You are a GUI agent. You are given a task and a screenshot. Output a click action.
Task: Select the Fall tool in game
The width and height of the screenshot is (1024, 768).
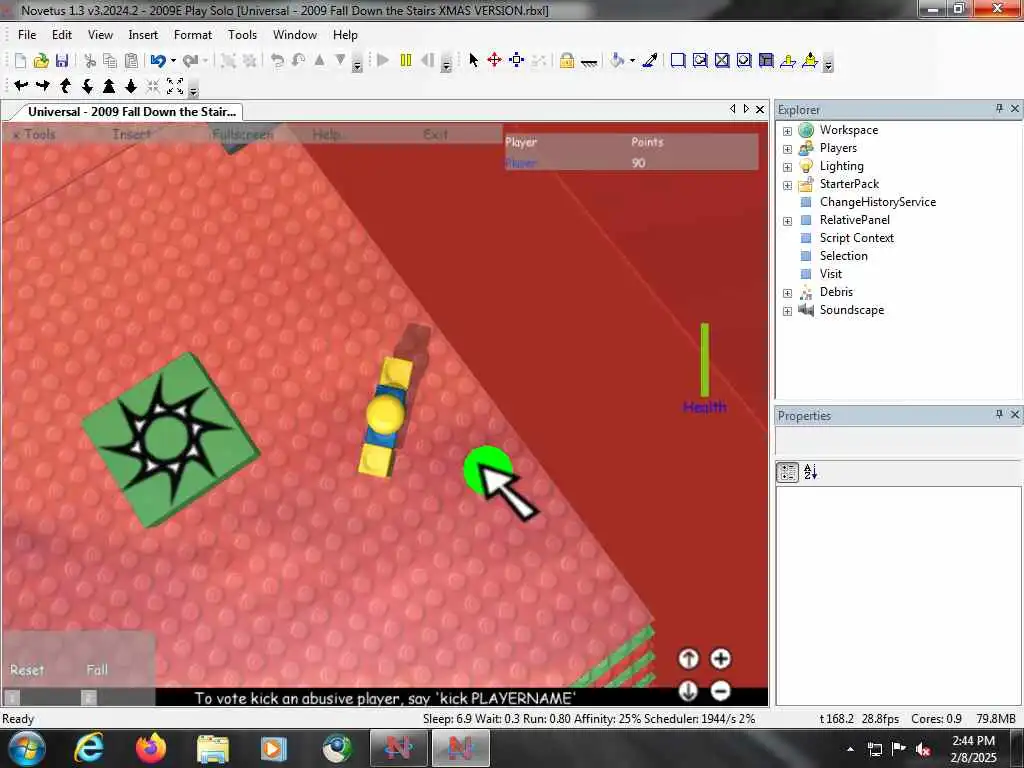[x=97, y=670]
